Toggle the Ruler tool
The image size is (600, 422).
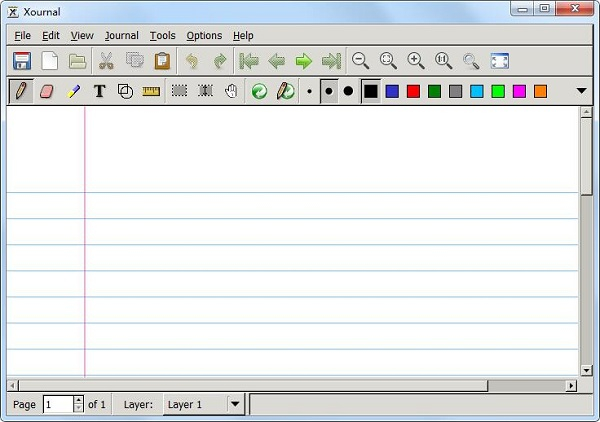tap(151, 91)
